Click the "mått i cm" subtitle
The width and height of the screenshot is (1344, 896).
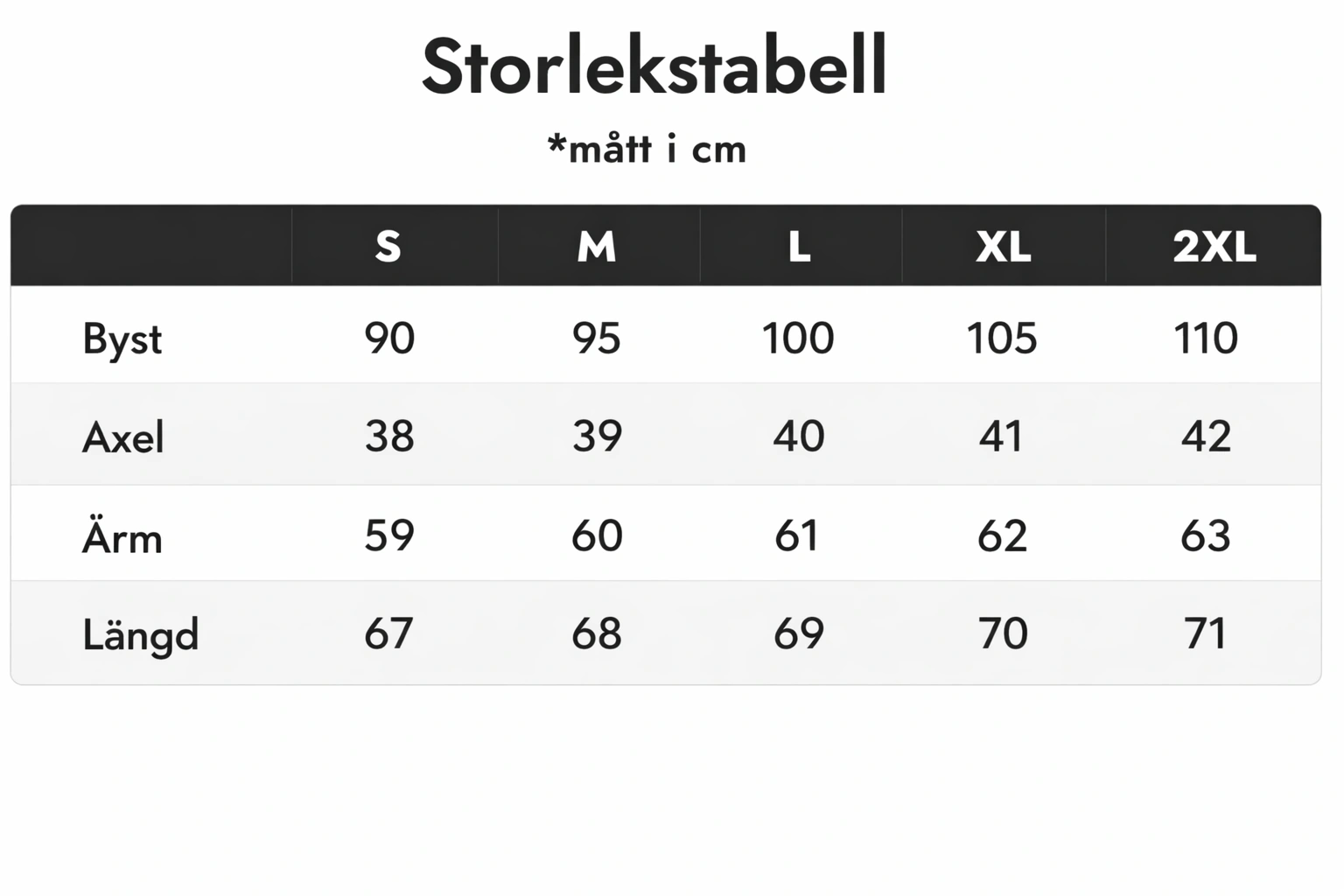click(x=647, y=149)
